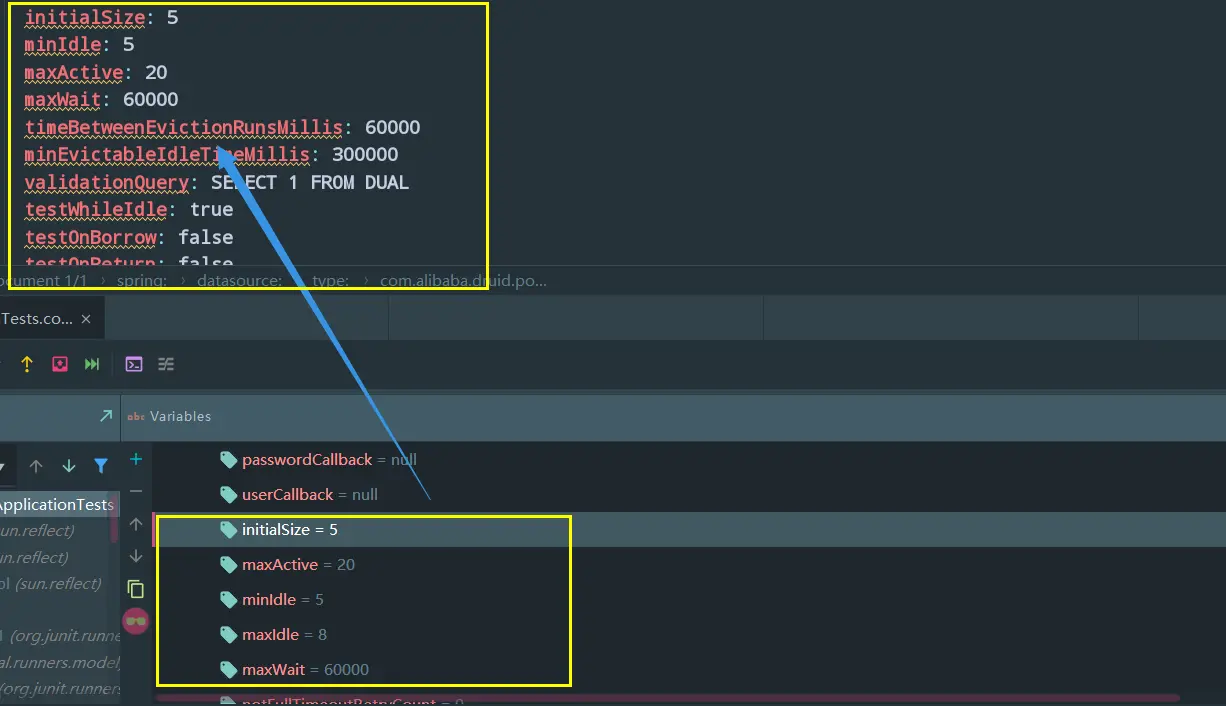Select the 'ol (sun.reflect)' stack frame
The width and height of the screenshot is (1226, 706).
click(52, 583)
